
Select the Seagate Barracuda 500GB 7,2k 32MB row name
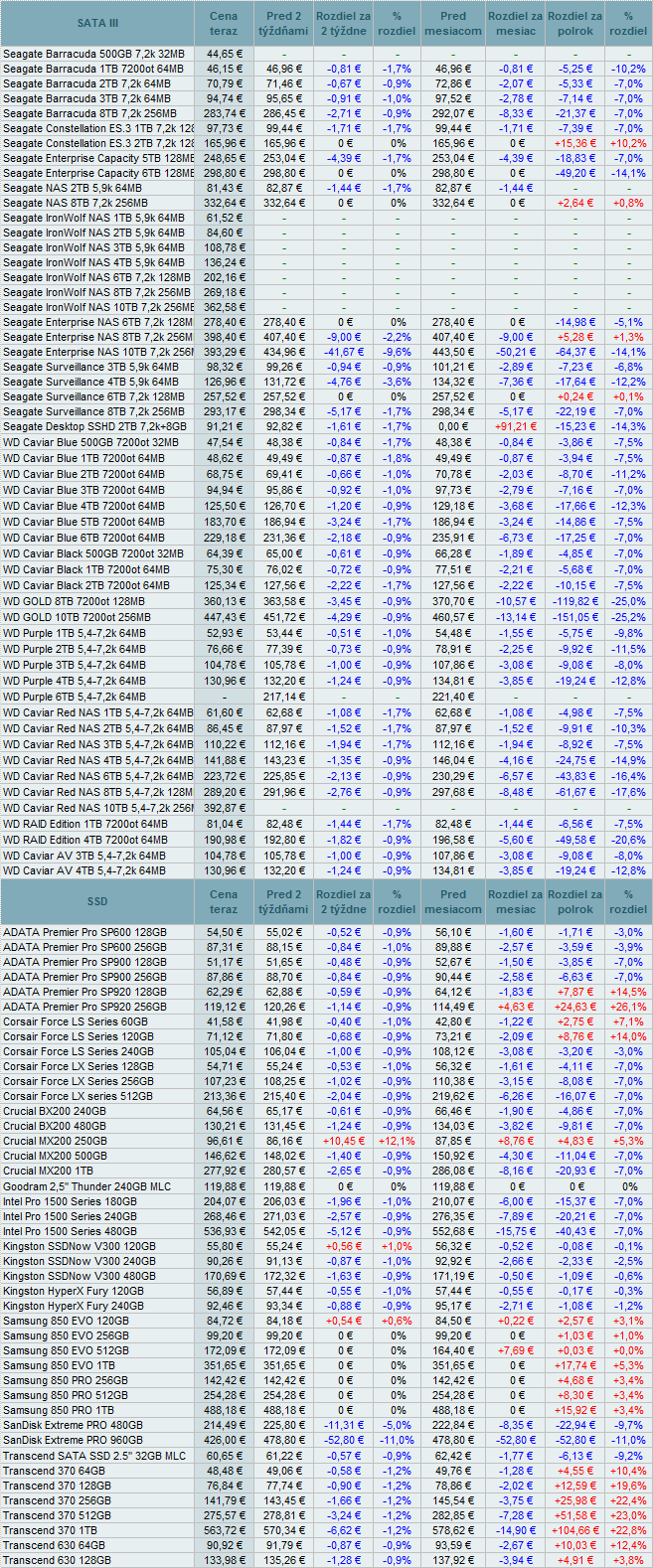pos(93,54)
